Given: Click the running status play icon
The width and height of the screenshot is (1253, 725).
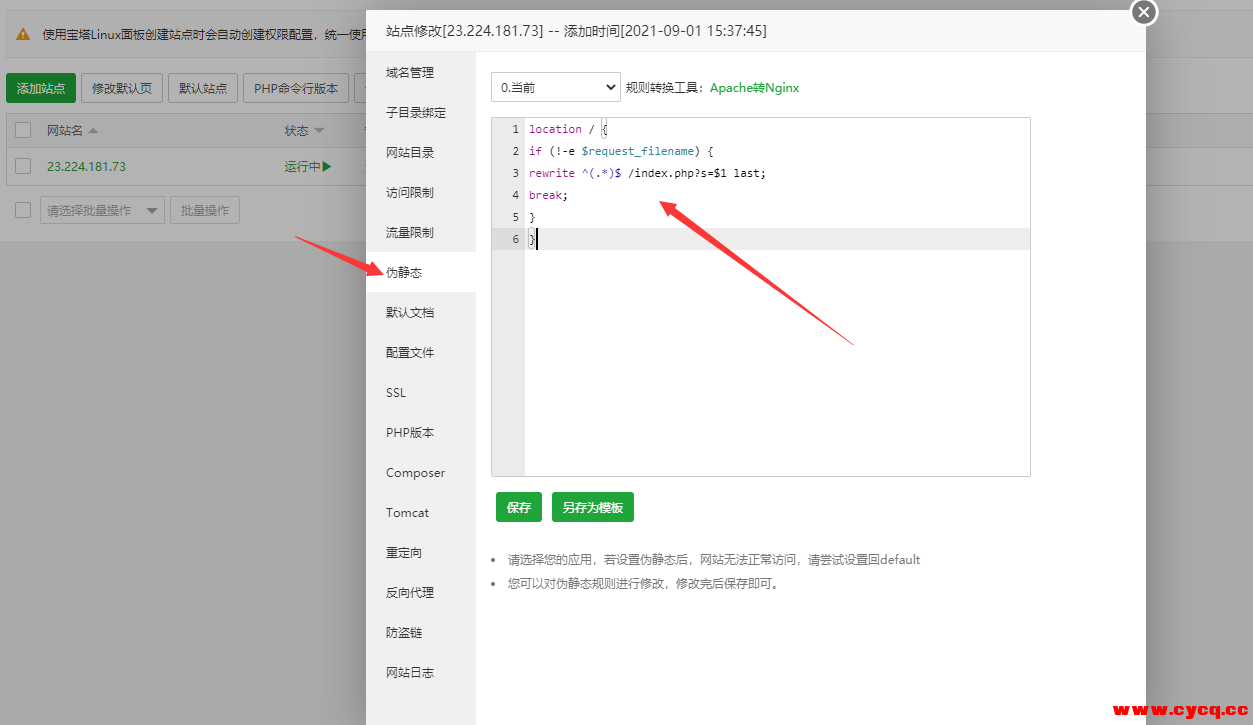Looking at the screenshot, I should pyautogui.click(x=327, y=167).
